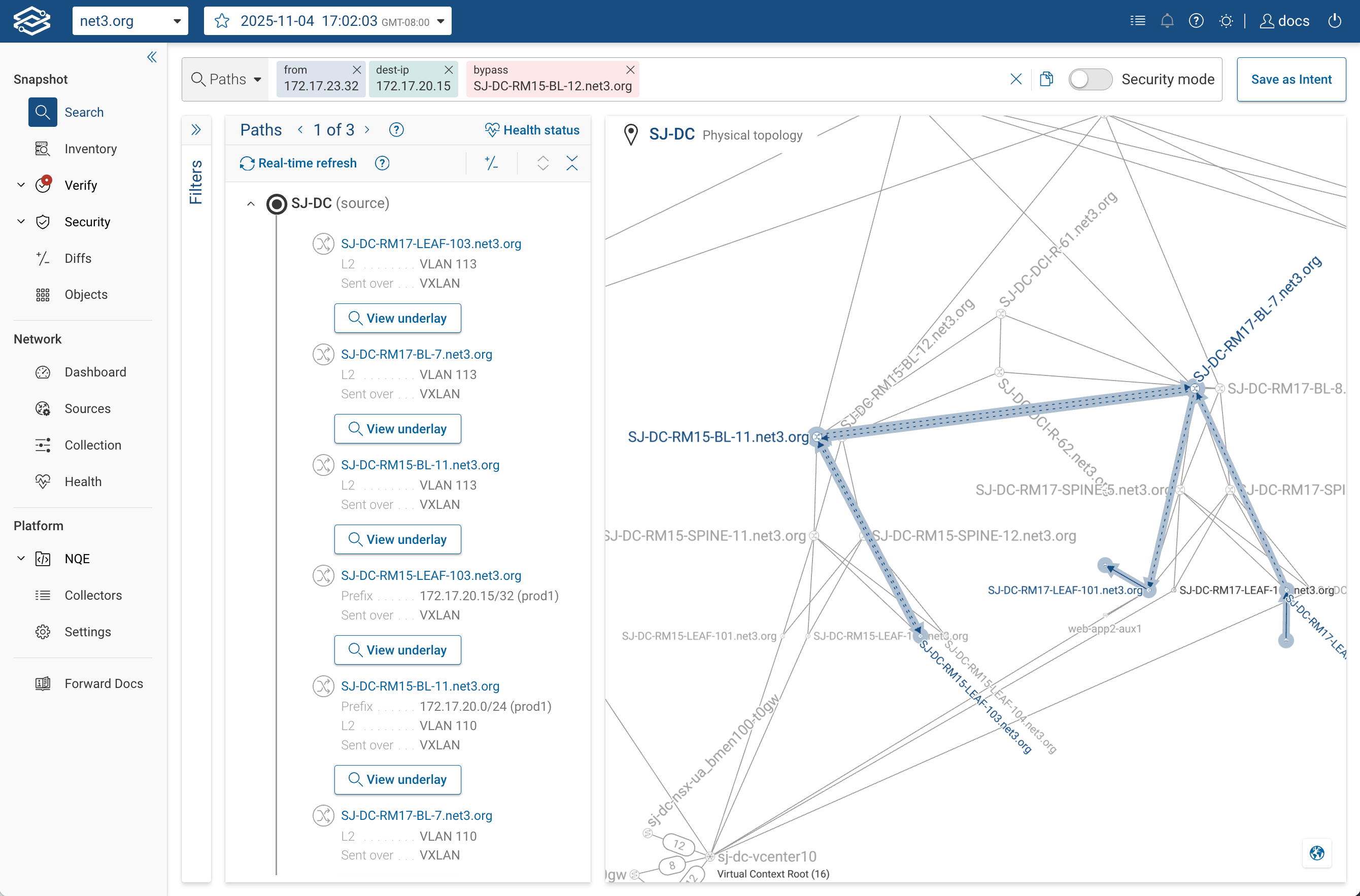Collapse the NQE section in the sidebar

coord(21,559)
